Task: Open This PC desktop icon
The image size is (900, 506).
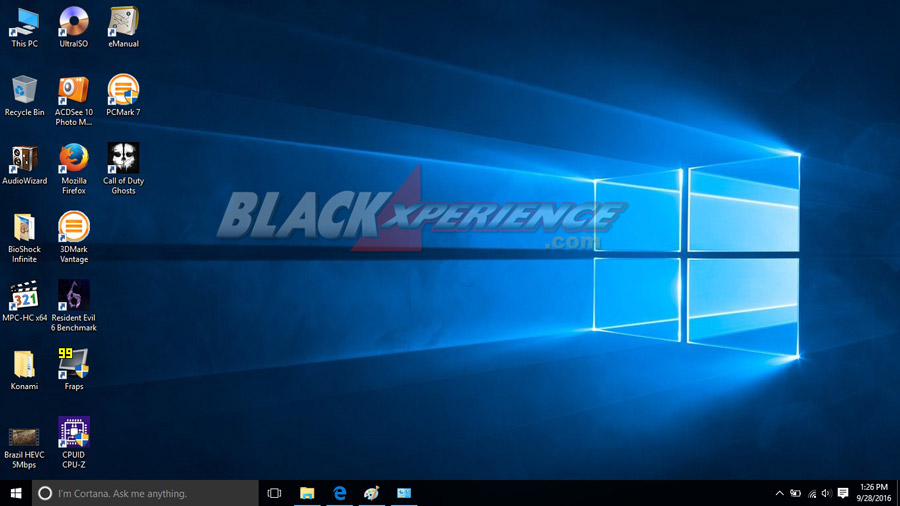Action: (x=25, y=27)
